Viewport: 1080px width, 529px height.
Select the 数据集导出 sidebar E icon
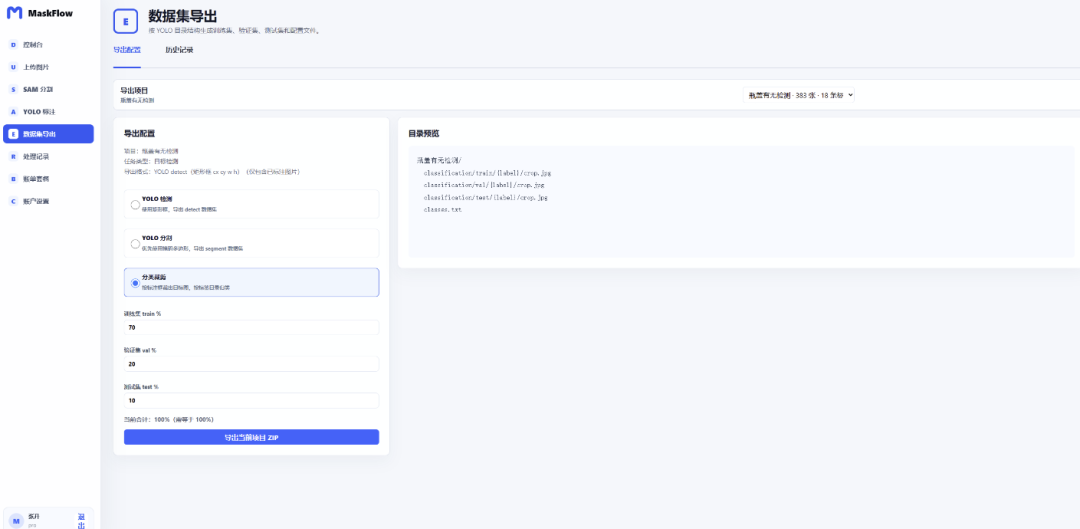tap(13, 134)
